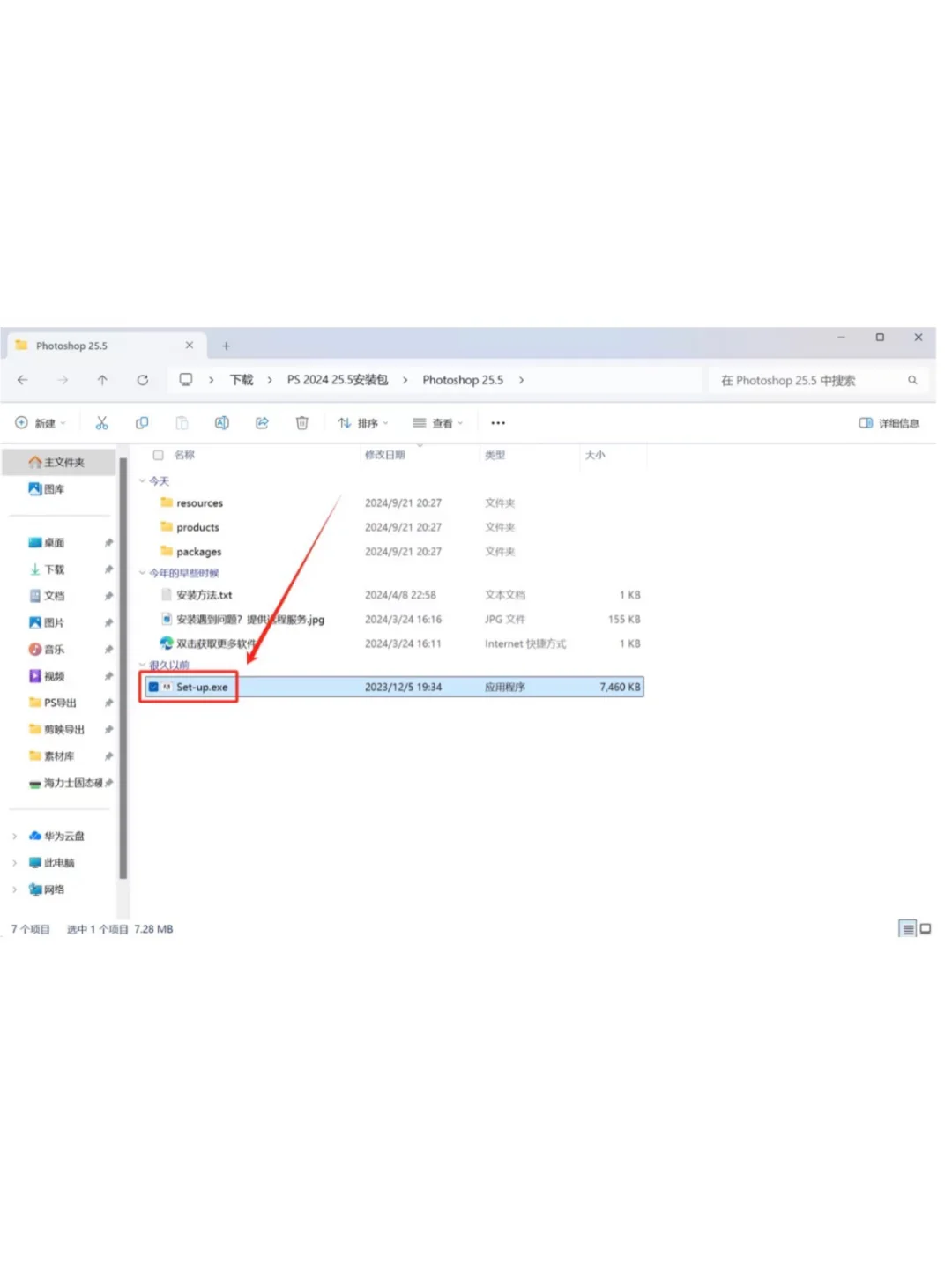The image size is (952, 1272).
Task: Sort by 名称 column header
Action: click(184, 455)
